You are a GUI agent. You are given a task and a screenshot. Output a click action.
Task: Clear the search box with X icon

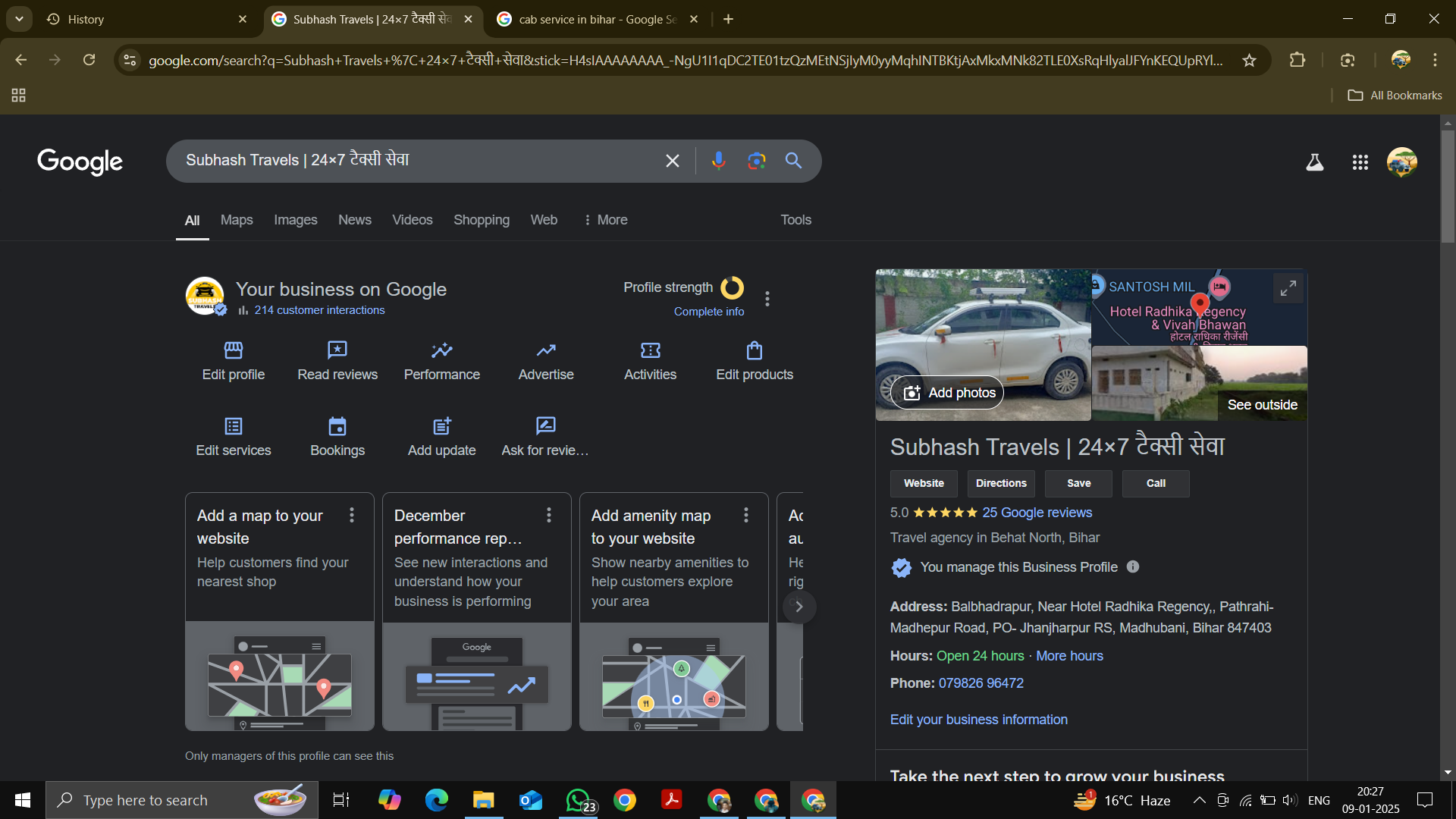(x=672, y=161)
